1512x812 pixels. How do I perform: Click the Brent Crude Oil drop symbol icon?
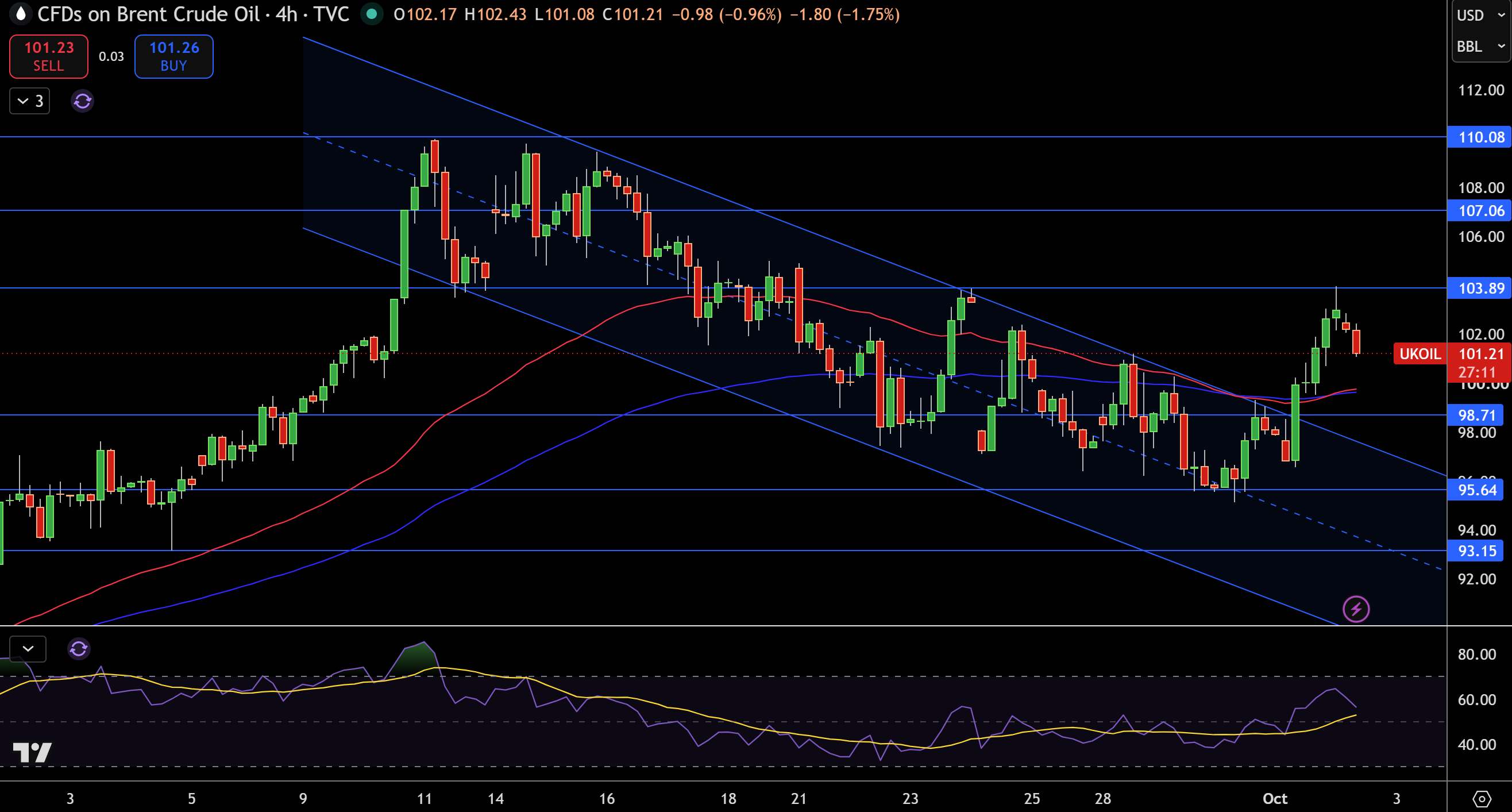click(x=21, y=13)
